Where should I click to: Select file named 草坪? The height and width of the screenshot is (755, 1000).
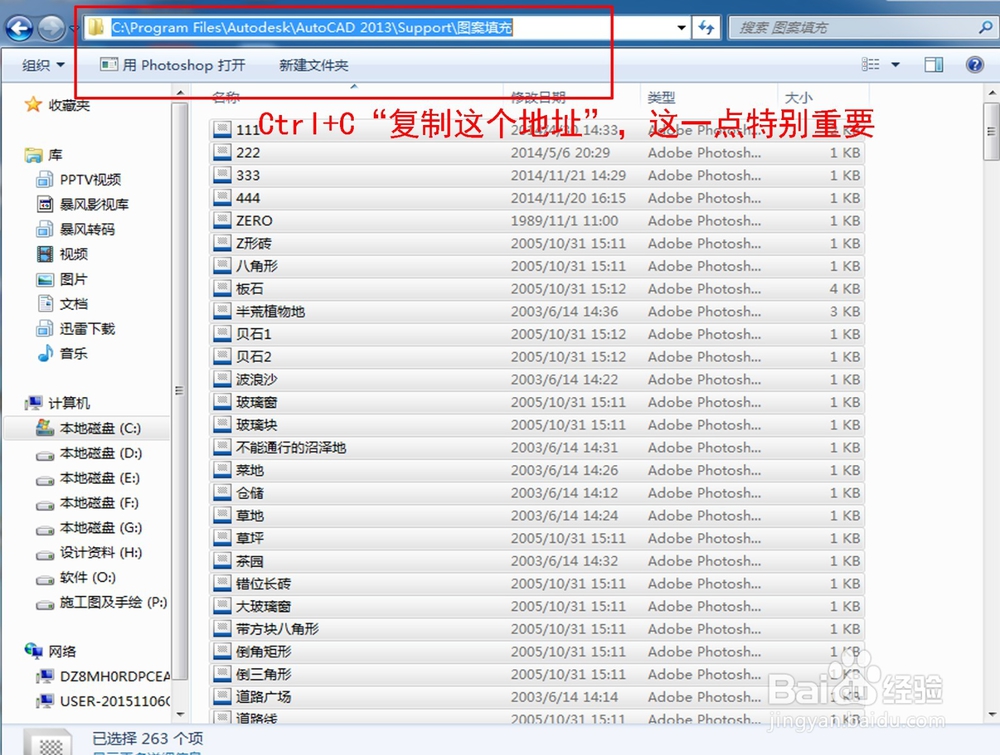537,538
